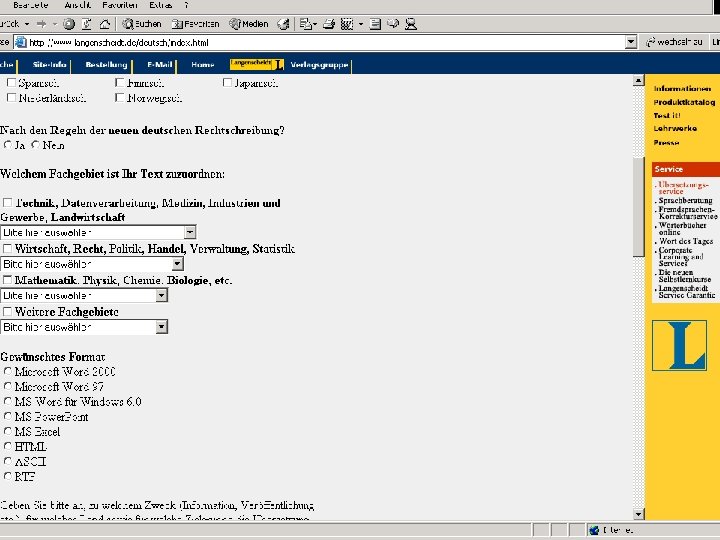Click the discuss page icon in toolbar
This screenshot has width=720, height=540.
pos(375,24)
